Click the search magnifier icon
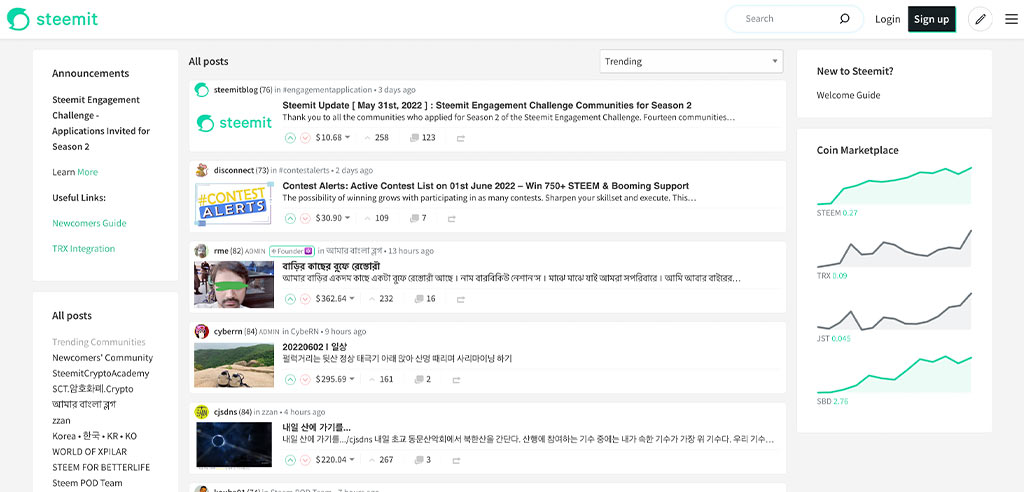This screenshot has height=492, width=1024. pos(844,19)
